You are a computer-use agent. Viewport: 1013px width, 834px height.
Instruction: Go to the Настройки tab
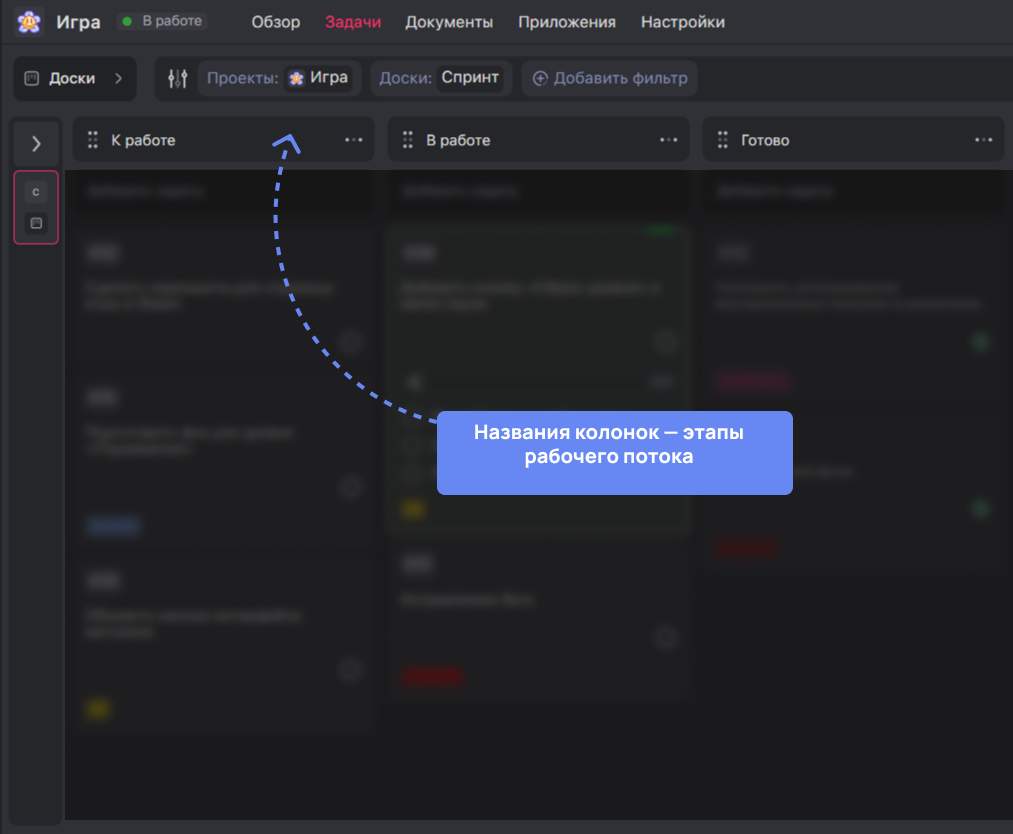tap(682, 22)
